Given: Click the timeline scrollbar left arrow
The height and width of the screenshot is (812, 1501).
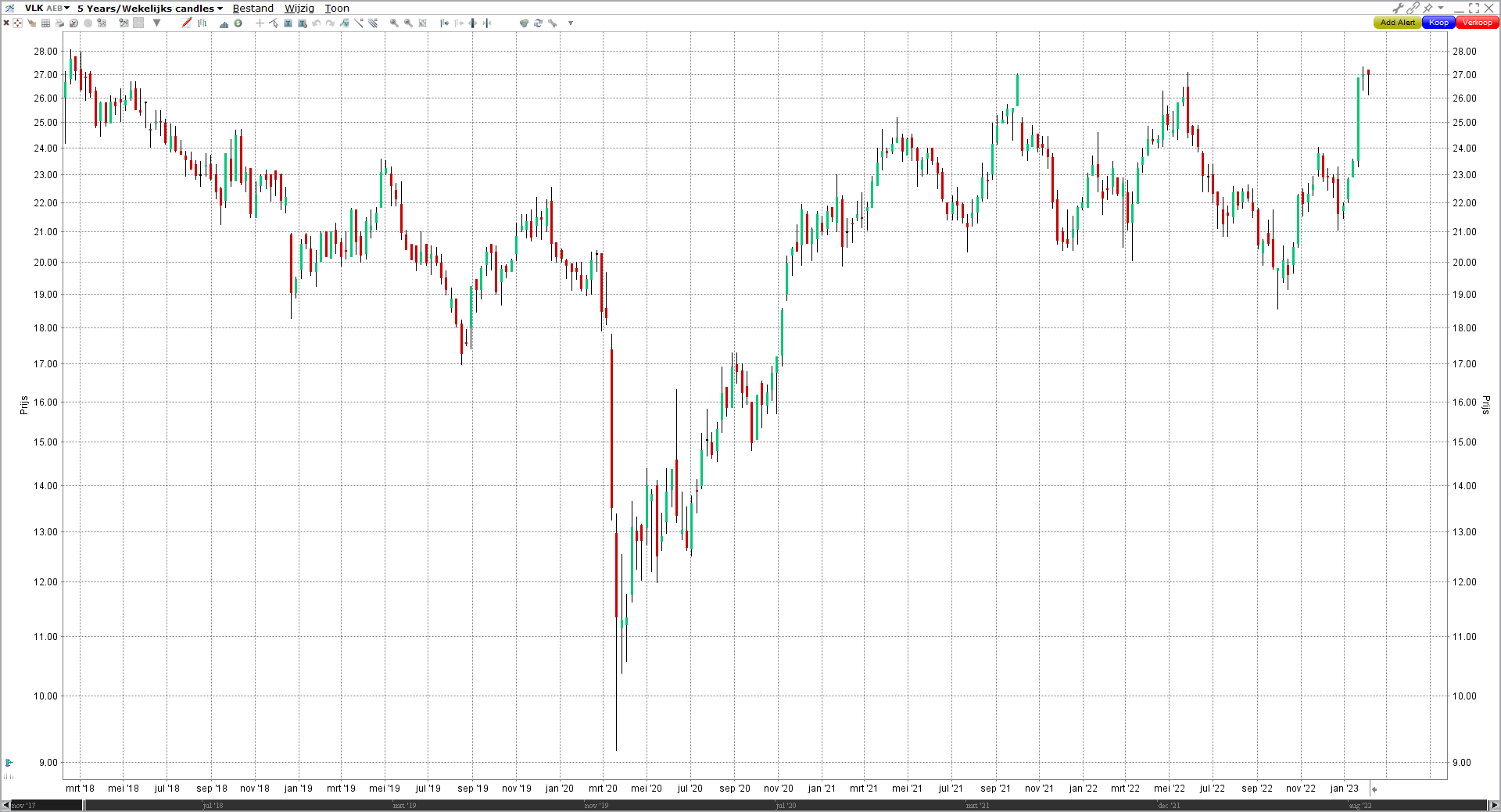Looking at the screenshot, I should 5,805.
